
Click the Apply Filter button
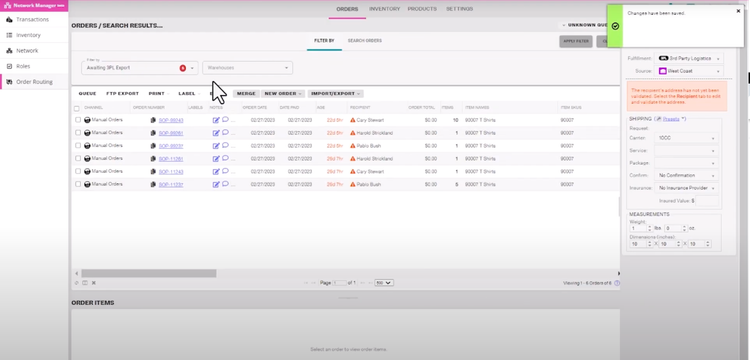click(x=576, y=42)
